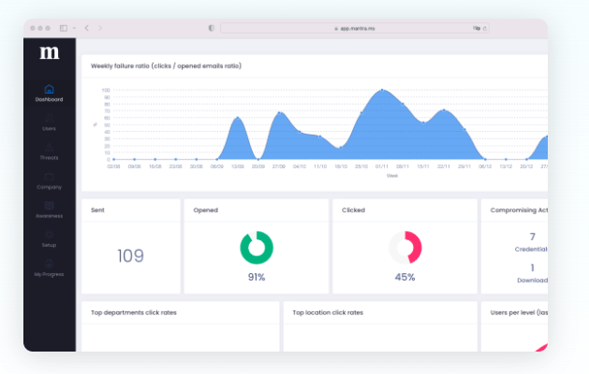Select the Setup menu label
The width and height of the screenshot is (589, 374).
click(x=49, y=245)
